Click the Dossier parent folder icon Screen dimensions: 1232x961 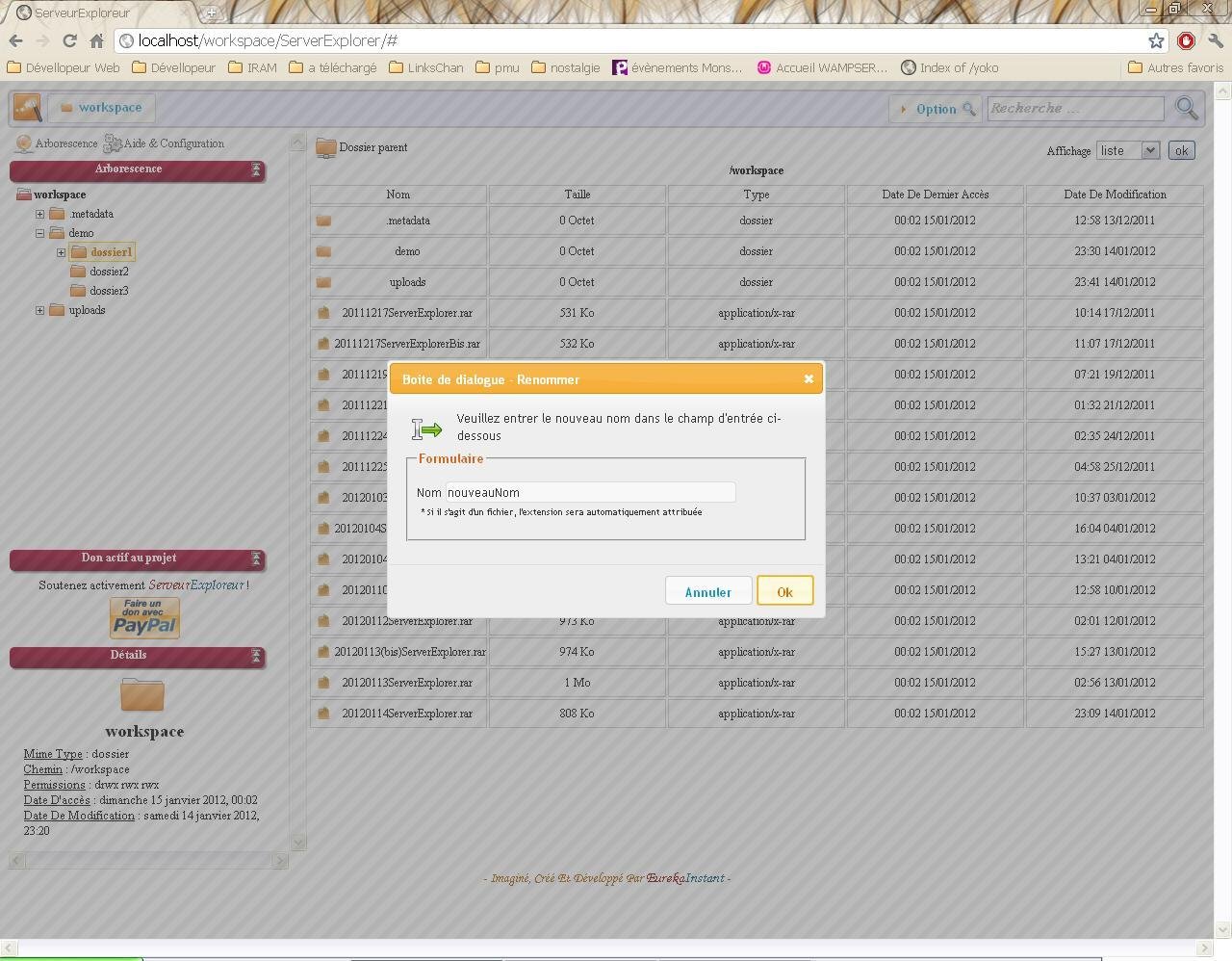pos(323,146)
